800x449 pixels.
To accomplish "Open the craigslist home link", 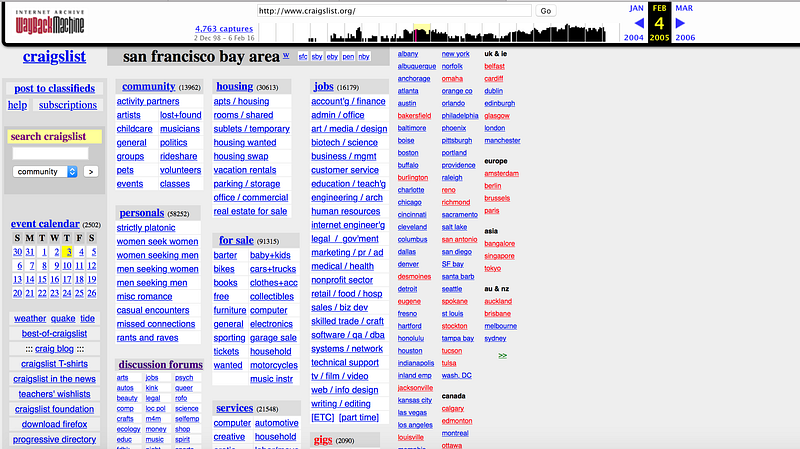I will [54, 57].
